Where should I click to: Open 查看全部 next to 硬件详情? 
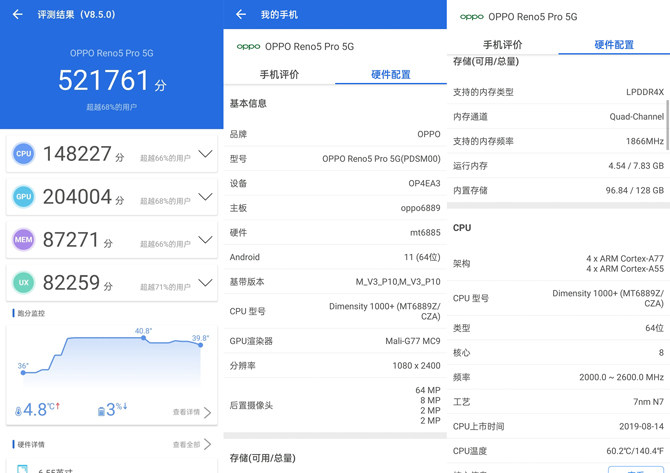[192, 444]
